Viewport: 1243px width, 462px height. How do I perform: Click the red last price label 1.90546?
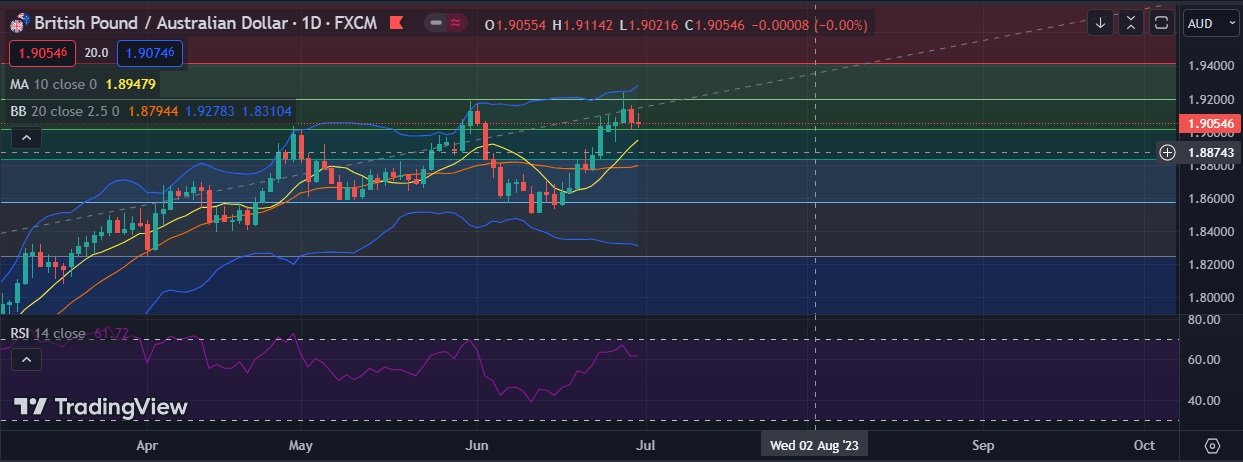click(x=1208, y=124)
